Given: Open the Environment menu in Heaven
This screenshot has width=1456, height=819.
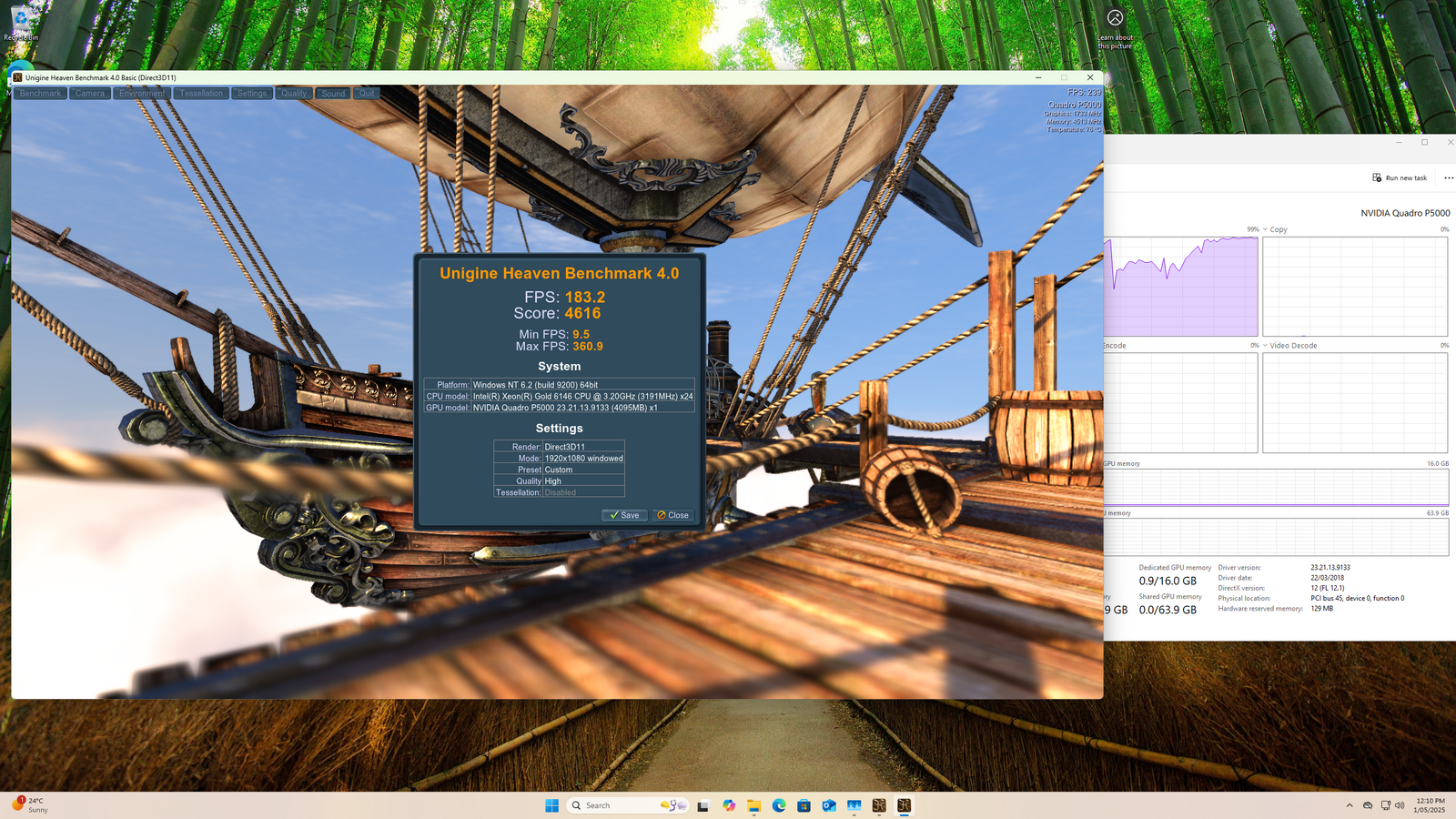Looking at the screenshot, I should [142, 94].
